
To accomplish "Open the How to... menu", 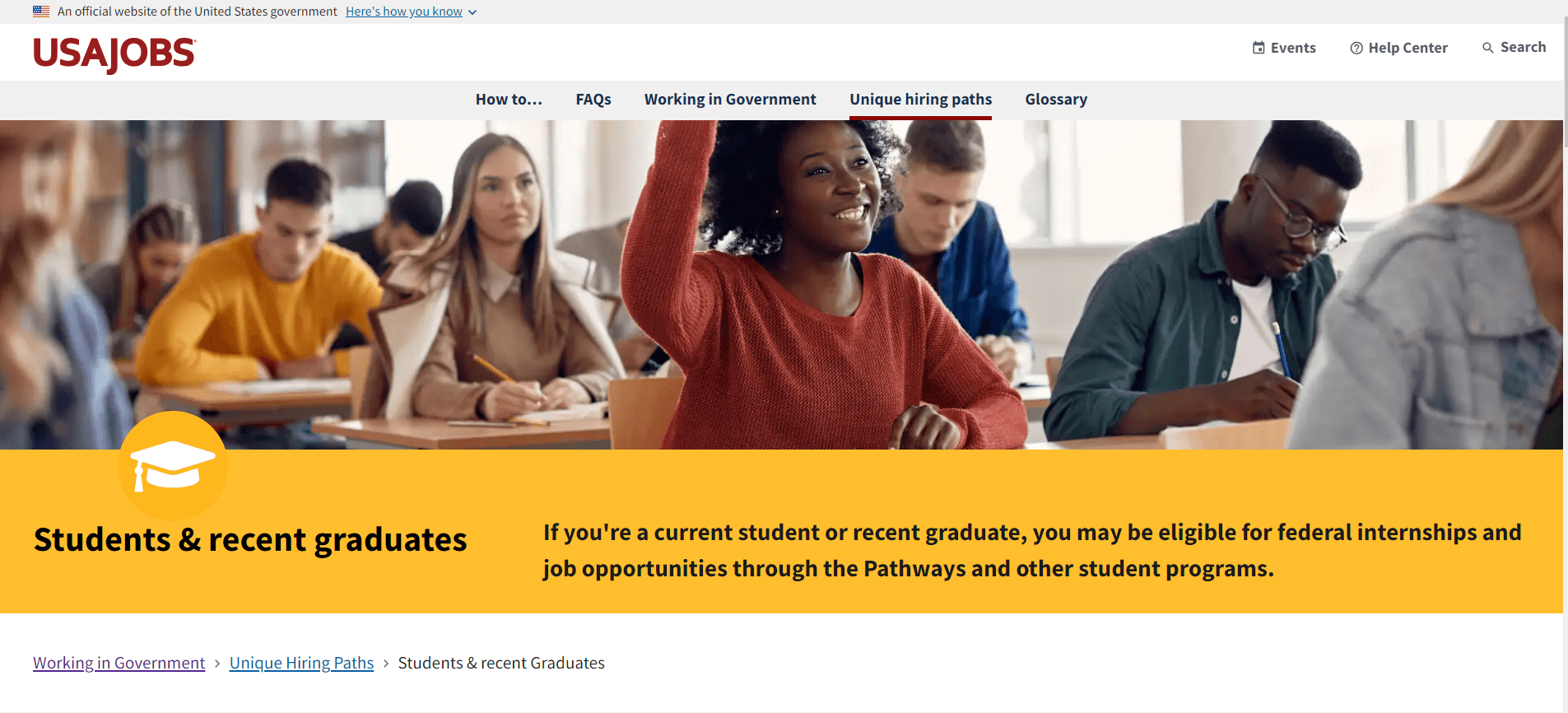I will click(509, 100).
